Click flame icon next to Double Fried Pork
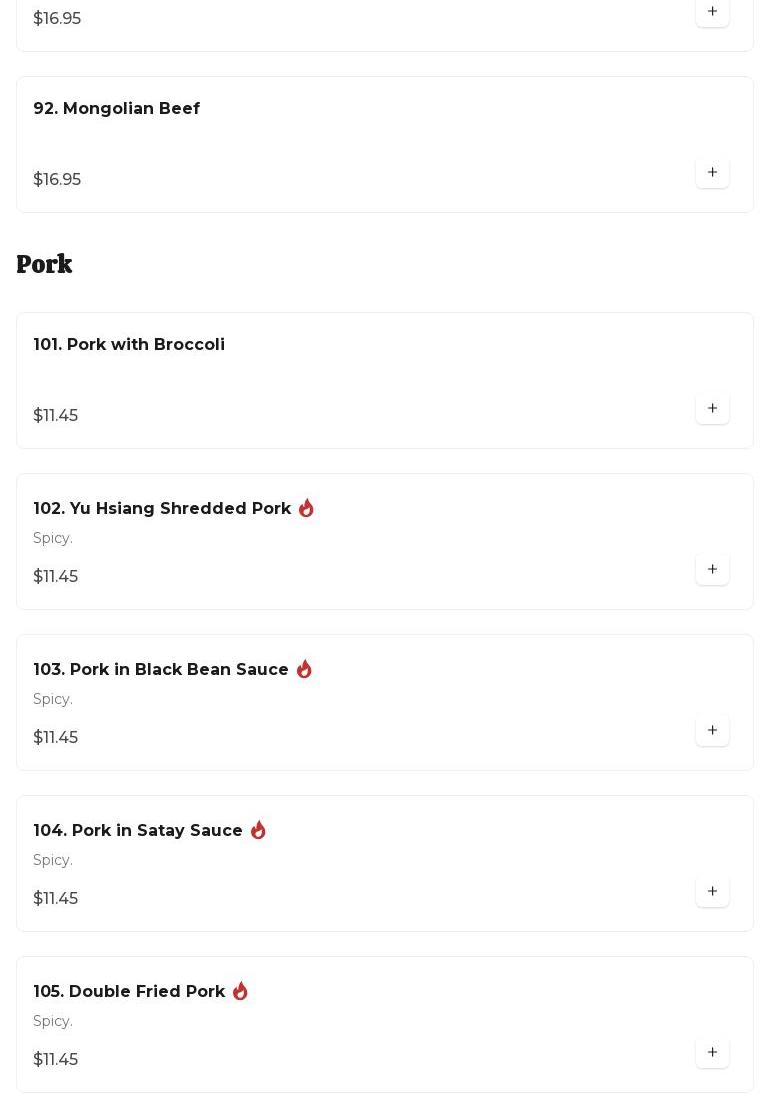Viewport: 770px width, 1095px height. tap(240, 991)
